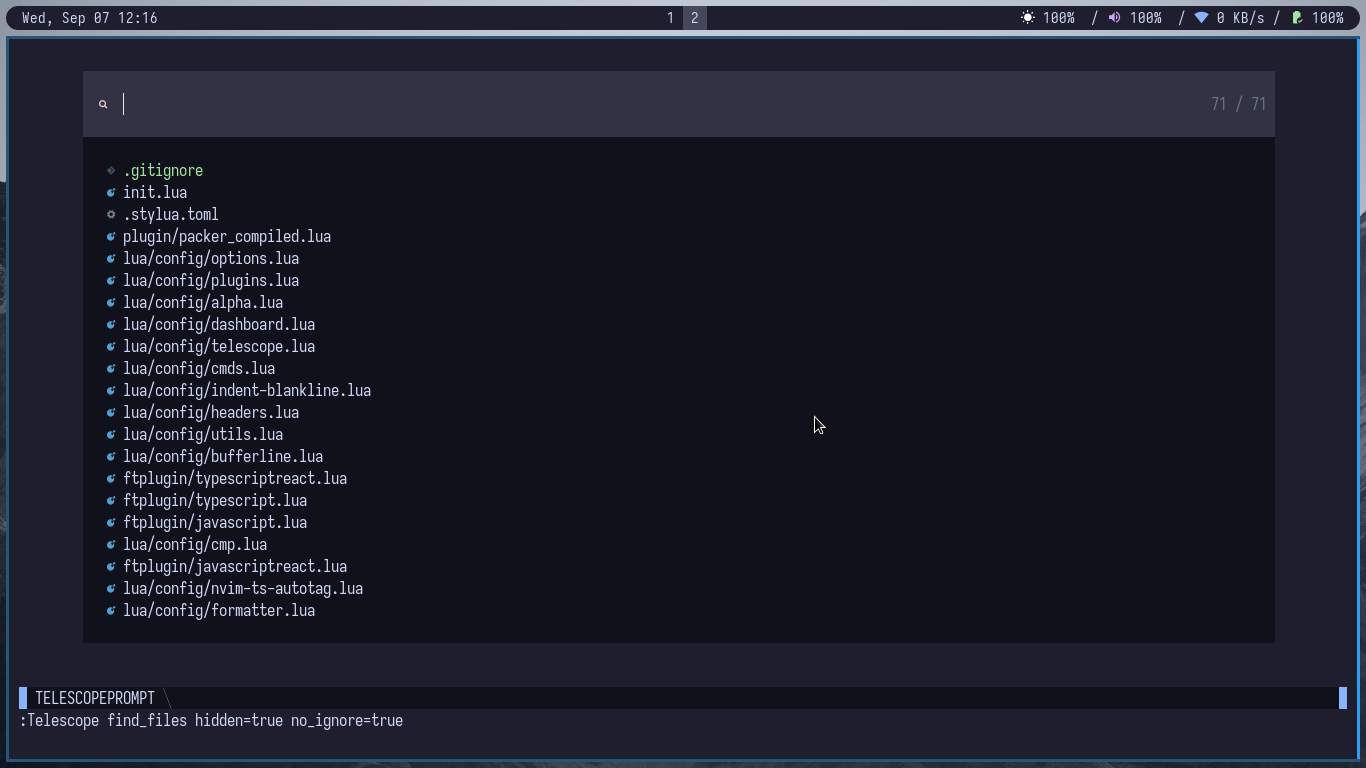Viewport: 1366px width, 768px height.
Task: Click the 0 KB/s network speed readout
Action: [1240, 18]
